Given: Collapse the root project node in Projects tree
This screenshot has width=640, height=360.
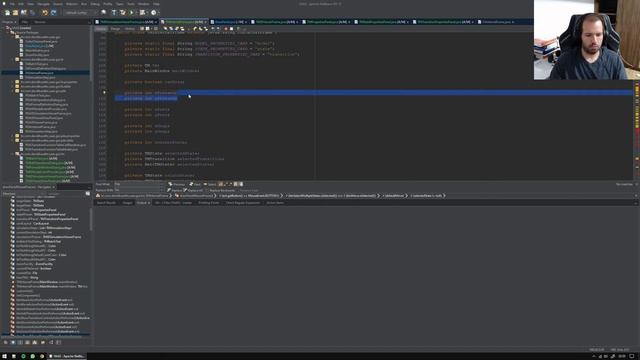Looking at the screenshot, I should click(x=3, y=28).
